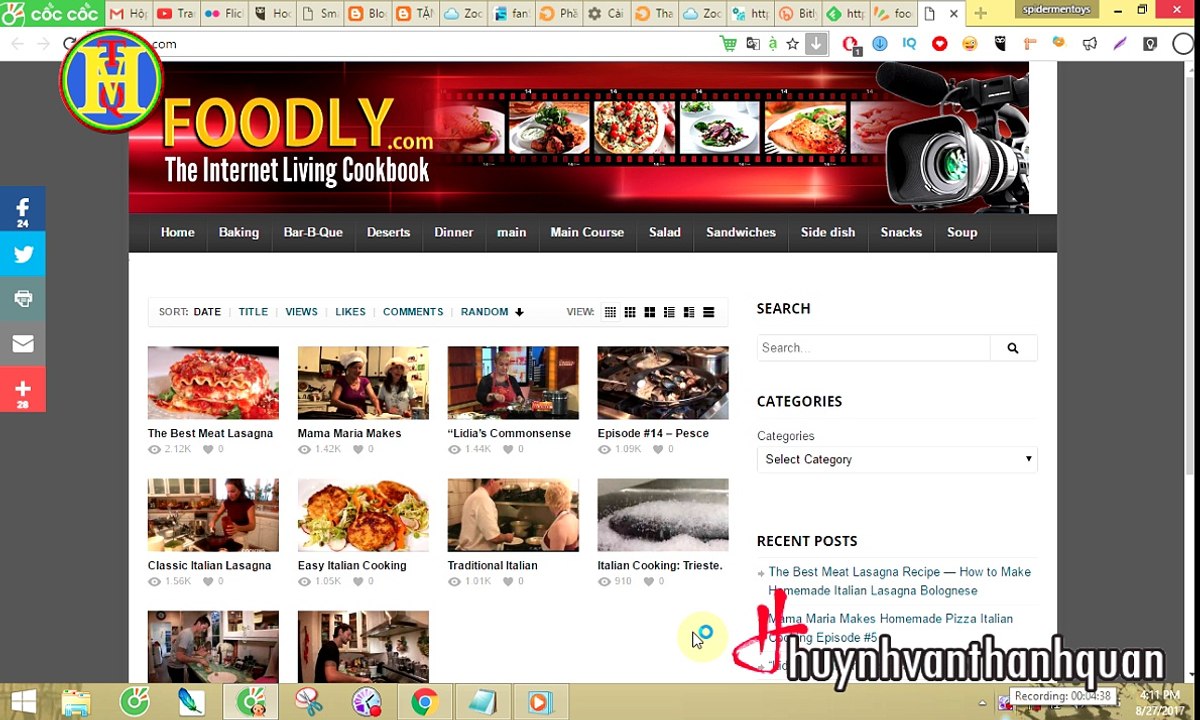The width and height of the screenshot is (1200, 720).
Task: Sort posts by Likes
Action: click(x=350, y=312)
